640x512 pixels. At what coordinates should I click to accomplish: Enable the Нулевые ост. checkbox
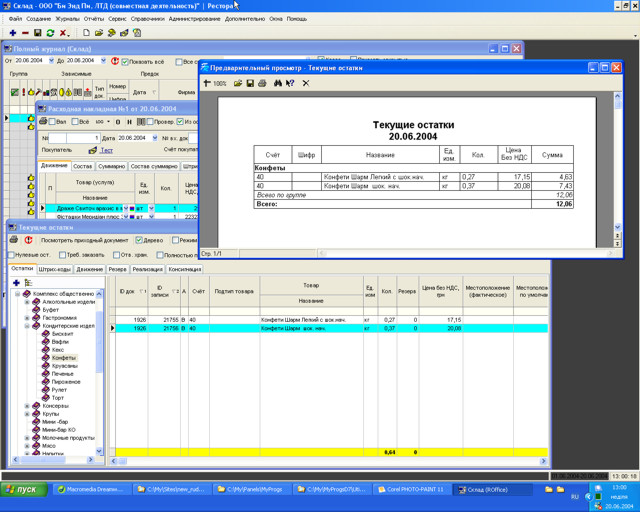pyautogui.click(x=11, y=254)
